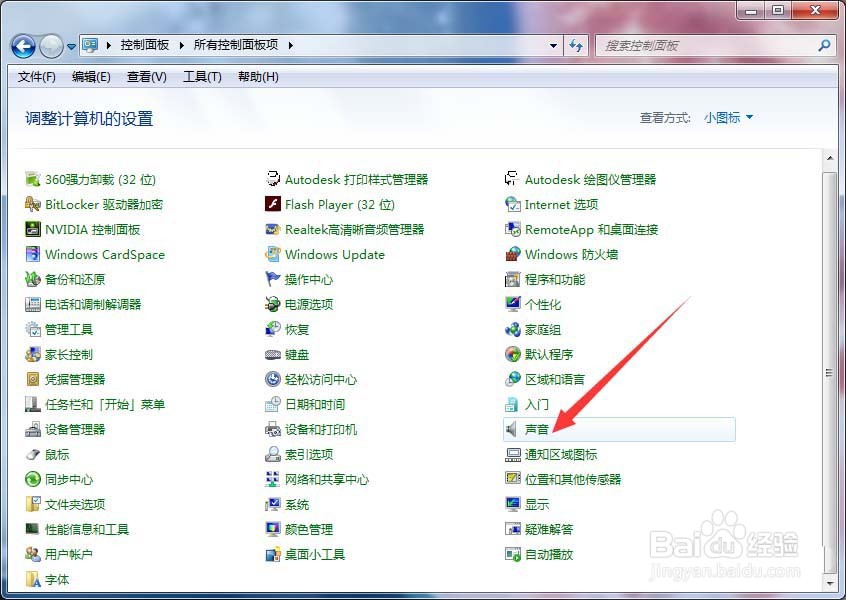The image size is (846, 600).
Task: Open the Flash Player icon
Action: pos(273,204)
